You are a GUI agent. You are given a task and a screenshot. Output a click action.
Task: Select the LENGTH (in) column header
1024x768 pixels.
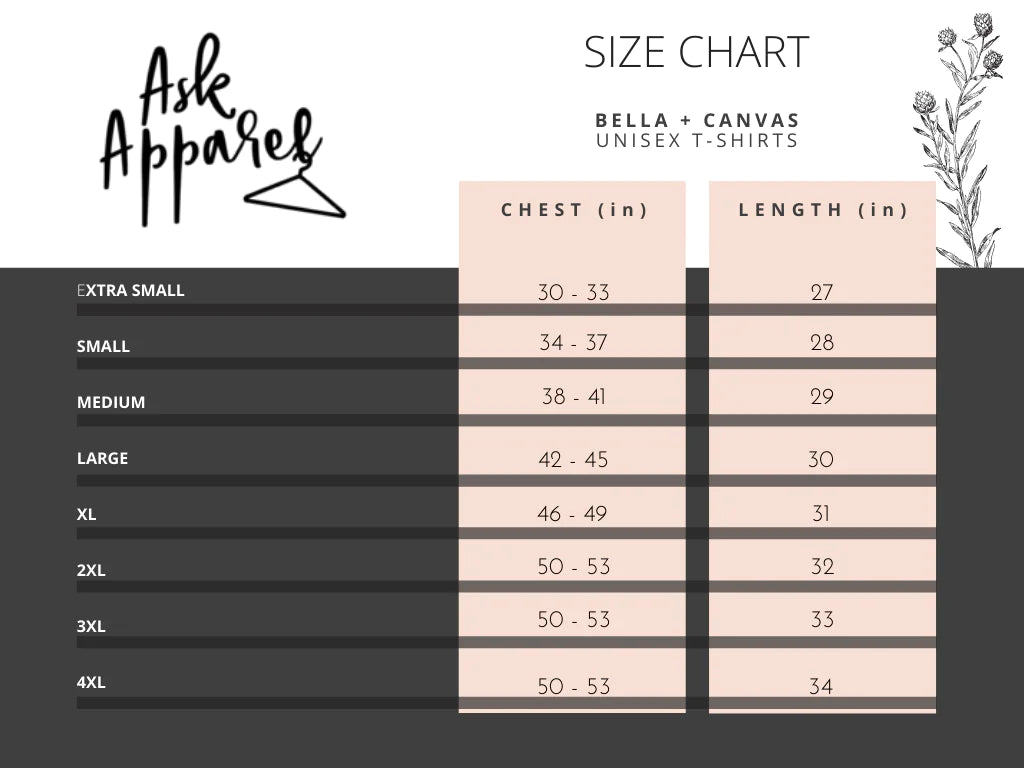[823, 210]
